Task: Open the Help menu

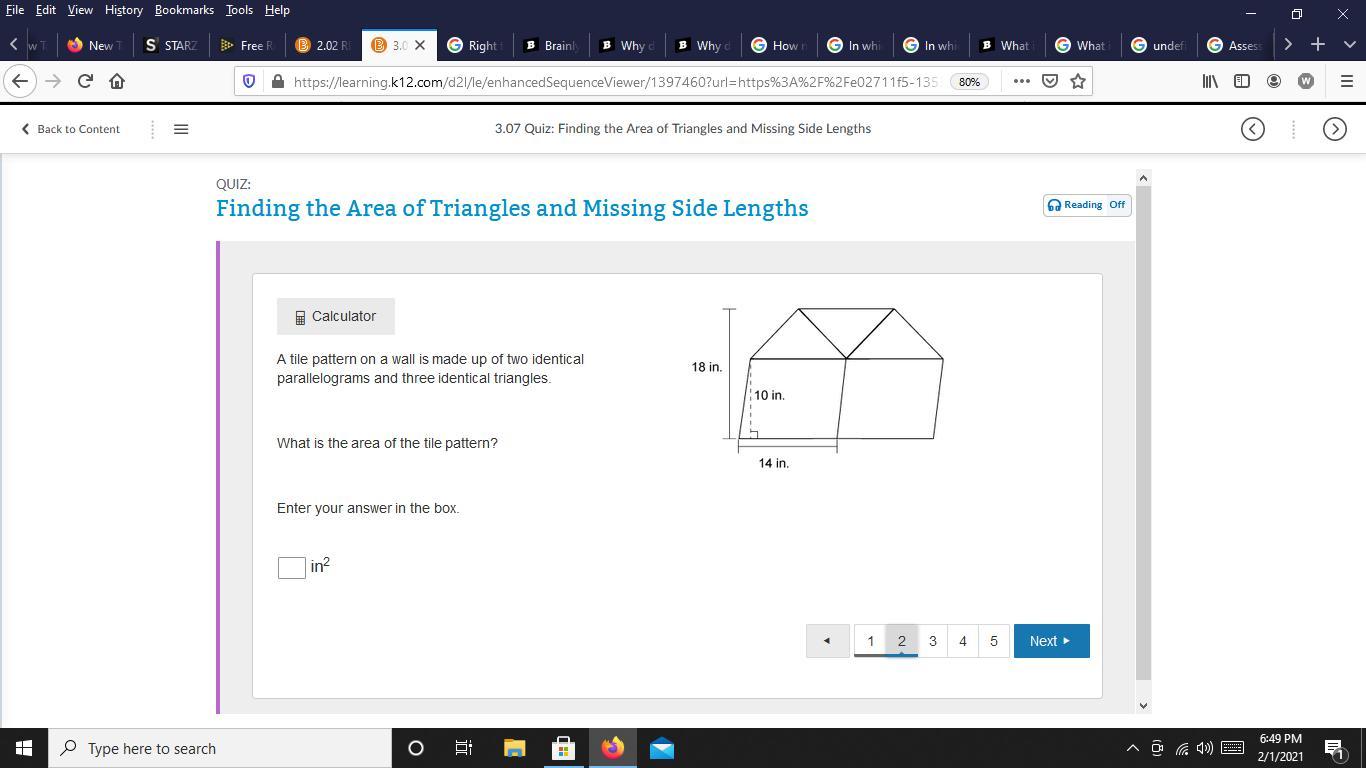Action: 277,10
